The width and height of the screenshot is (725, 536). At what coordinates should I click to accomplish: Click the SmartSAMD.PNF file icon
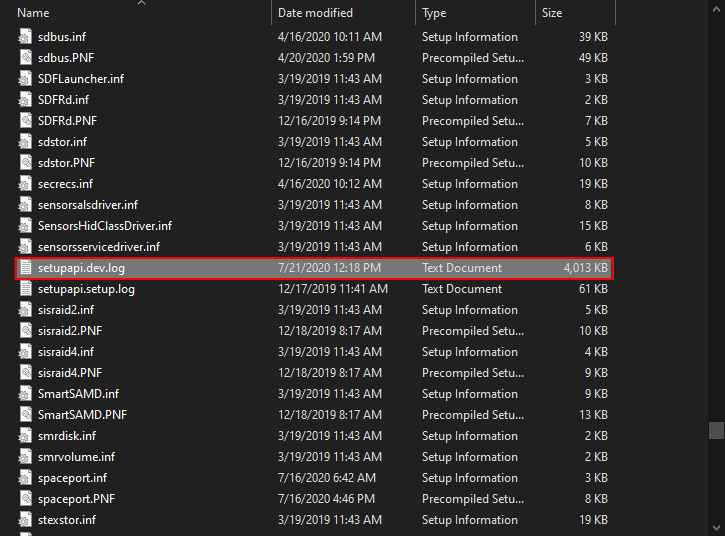click(x=25, y=415)
